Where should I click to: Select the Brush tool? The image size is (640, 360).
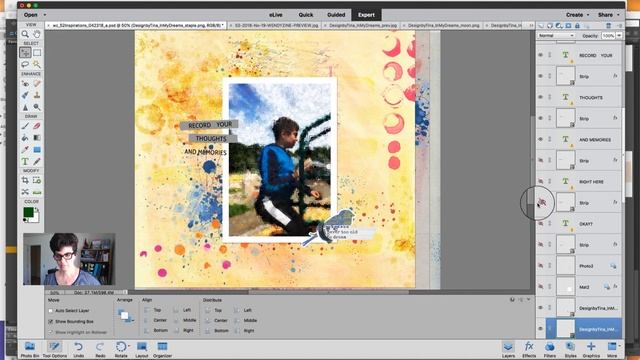(x=25, y=126)
